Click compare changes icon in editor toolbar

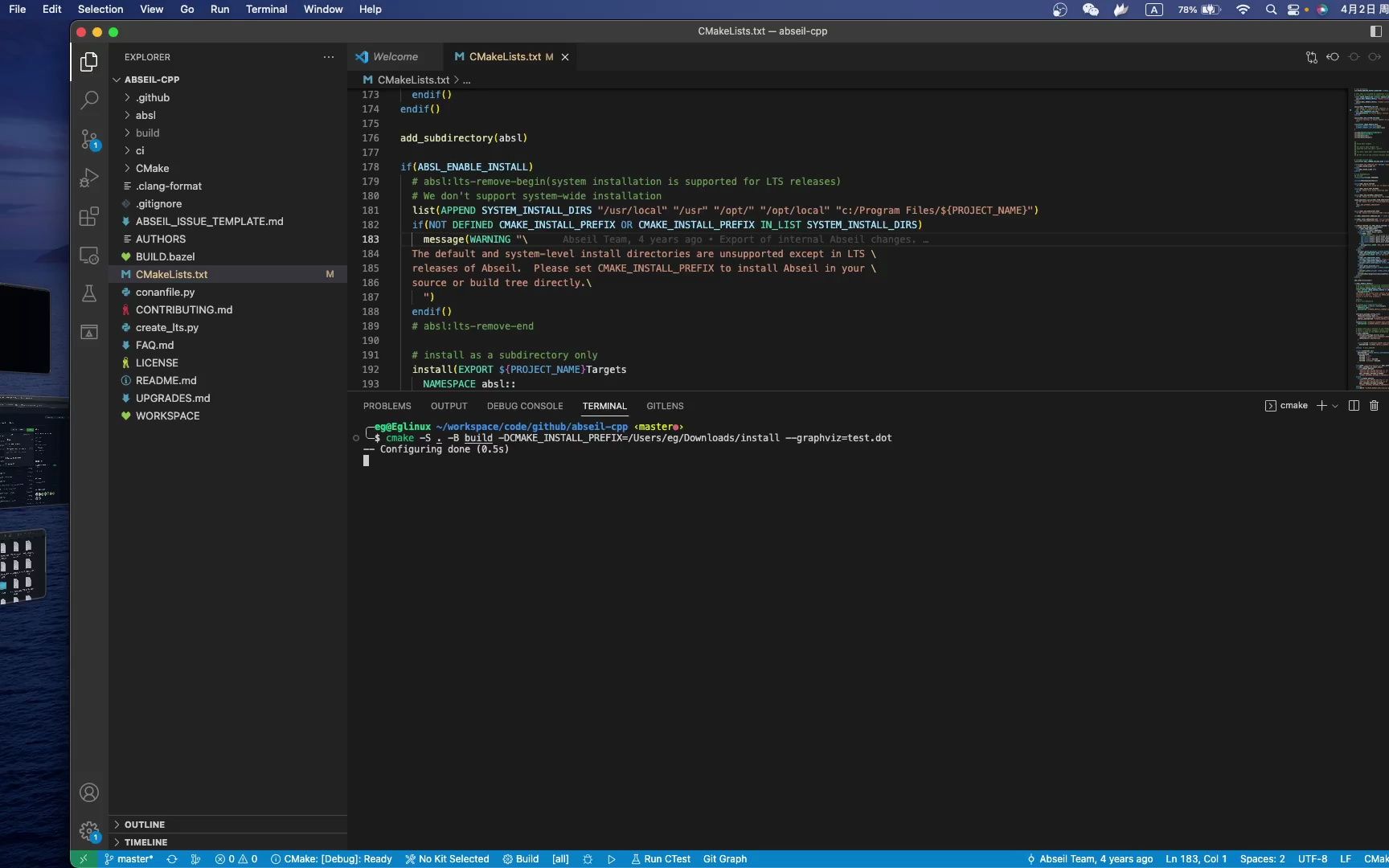(x=1312, y=57)
